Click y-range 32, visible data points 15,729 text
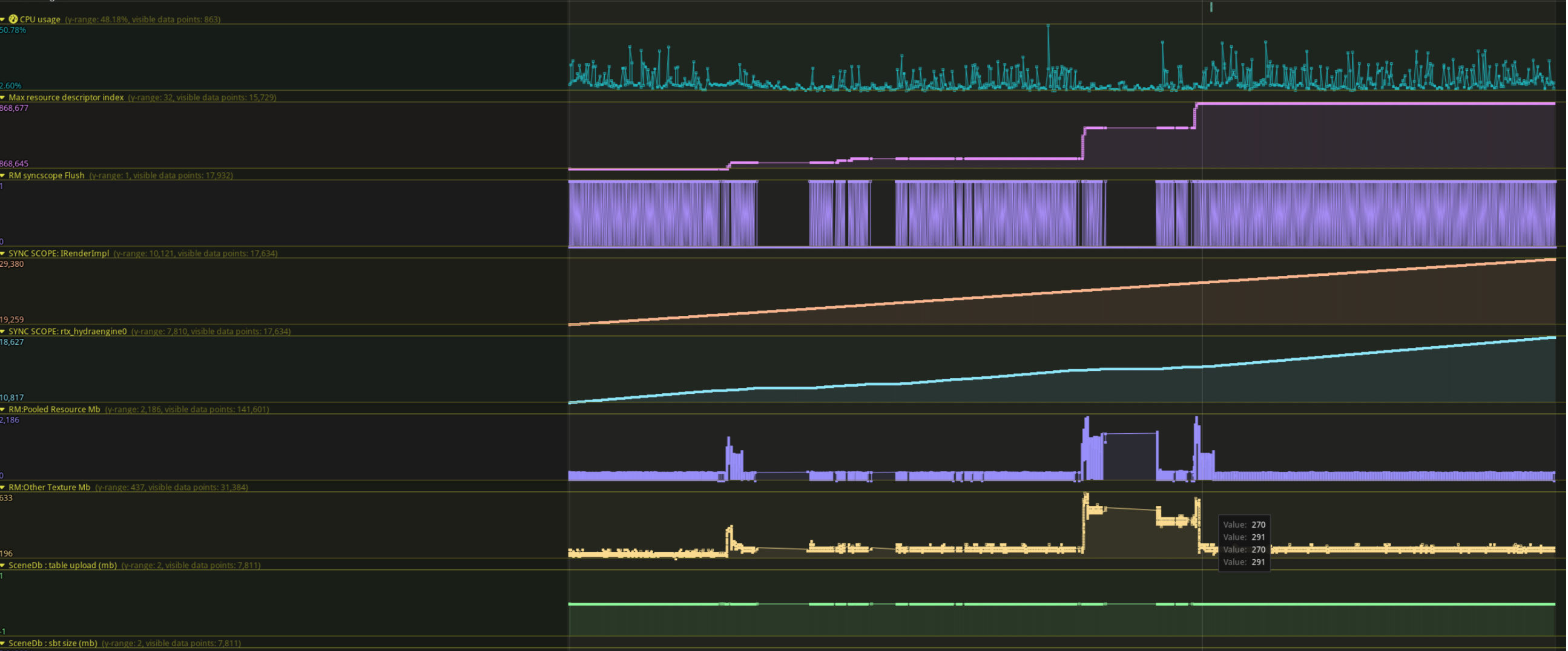 tap(202, 97)
